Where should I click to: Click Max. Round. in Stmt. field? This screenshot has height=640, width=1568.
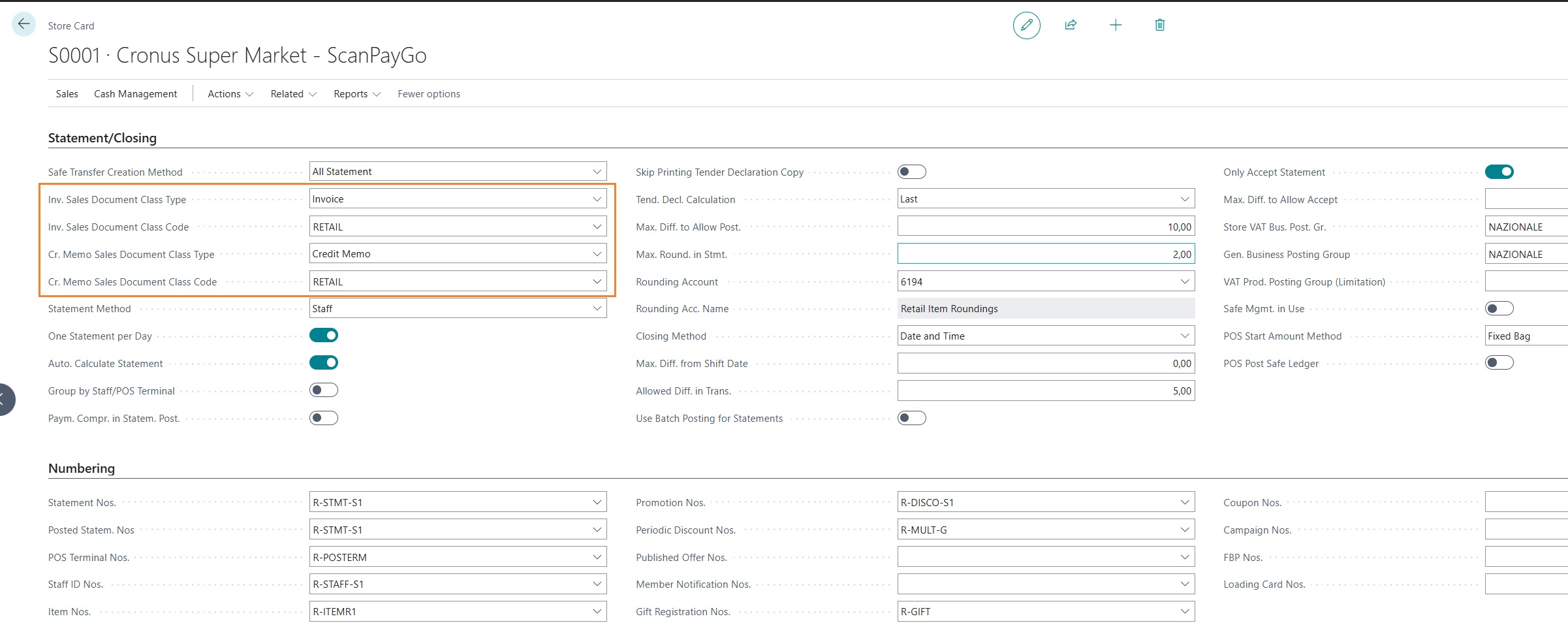coord(1046,254)
